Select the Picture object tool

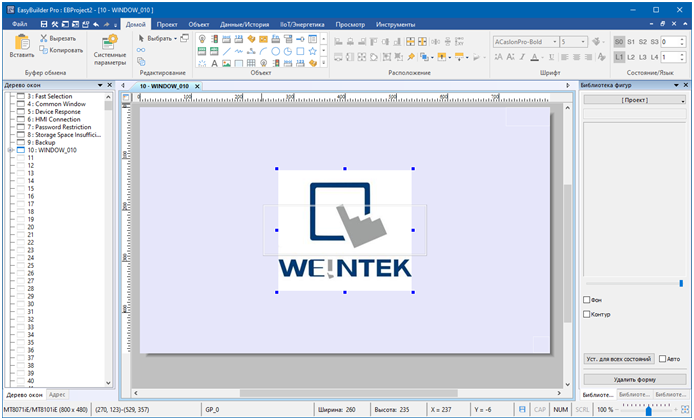227,63
